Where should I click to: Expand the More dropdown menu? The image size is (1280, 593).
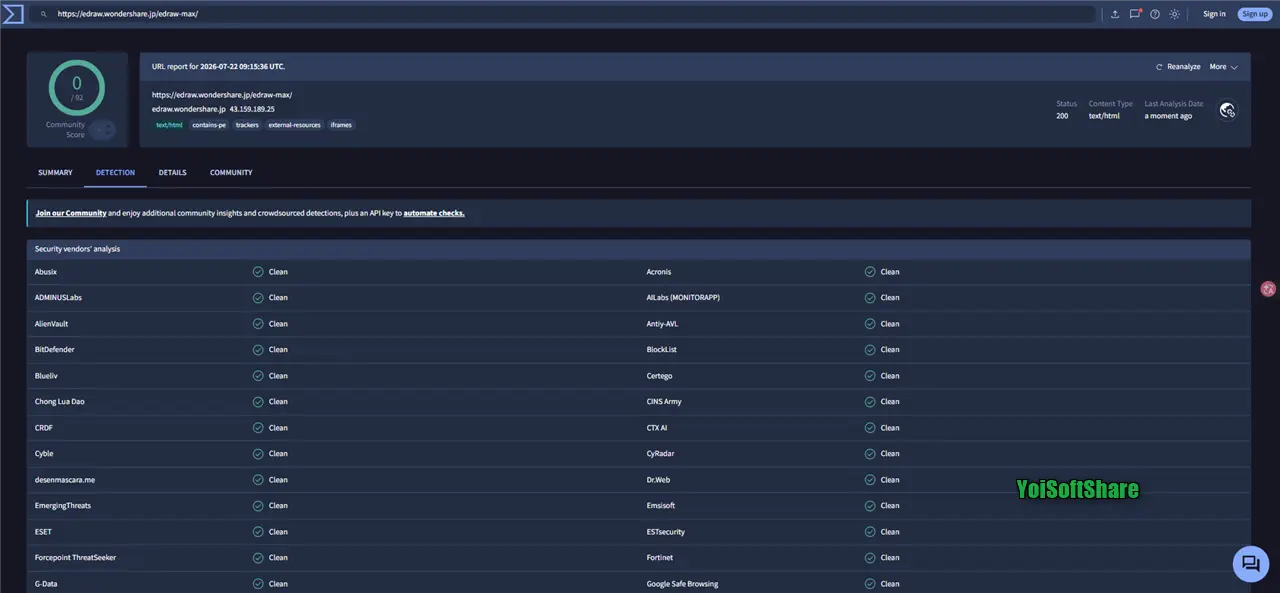1223,67
